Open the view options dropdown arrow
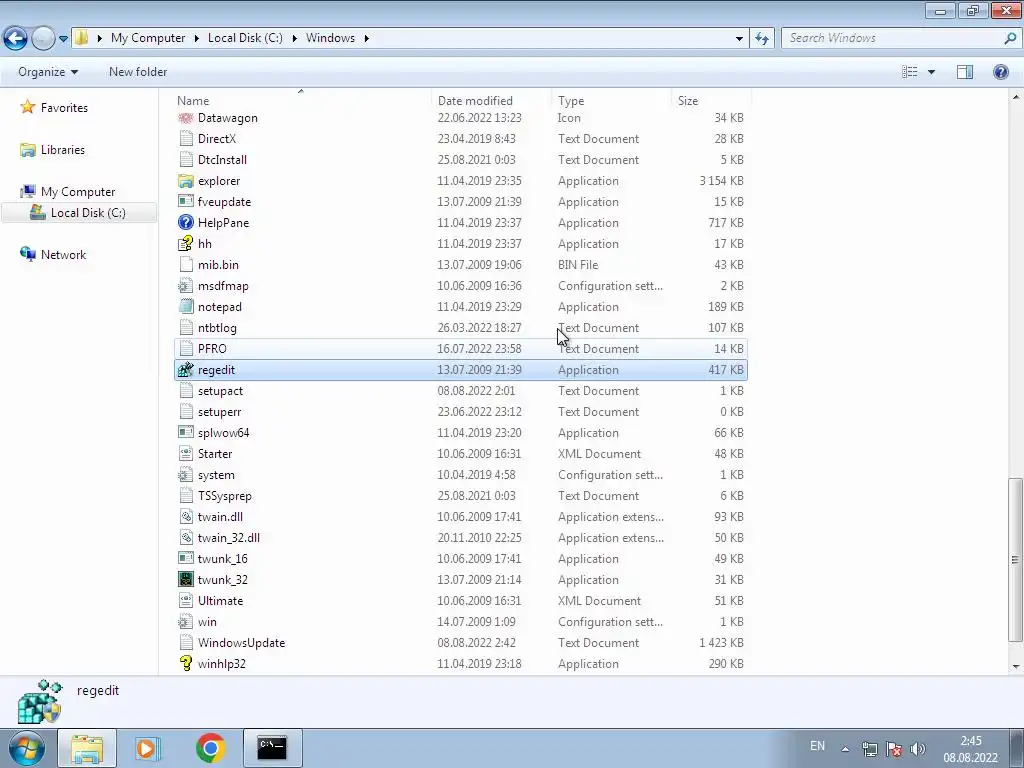 click(x=931, y=72)
